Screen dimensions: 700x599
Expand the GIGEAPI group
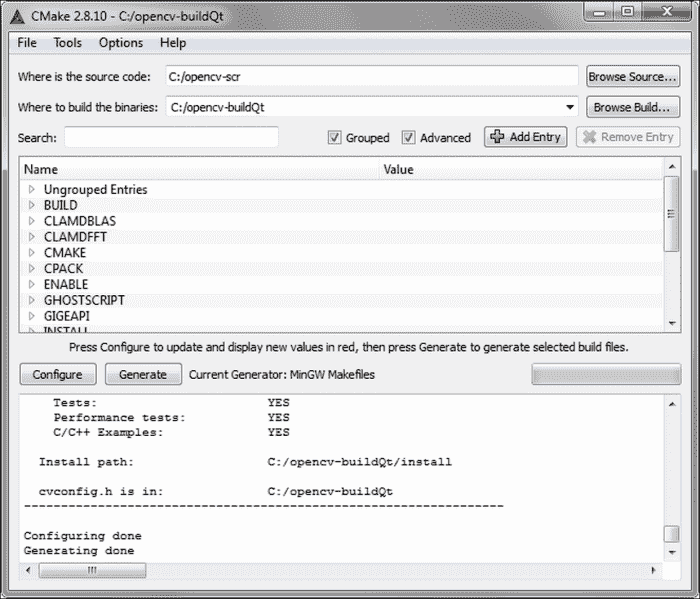point(32,316)
